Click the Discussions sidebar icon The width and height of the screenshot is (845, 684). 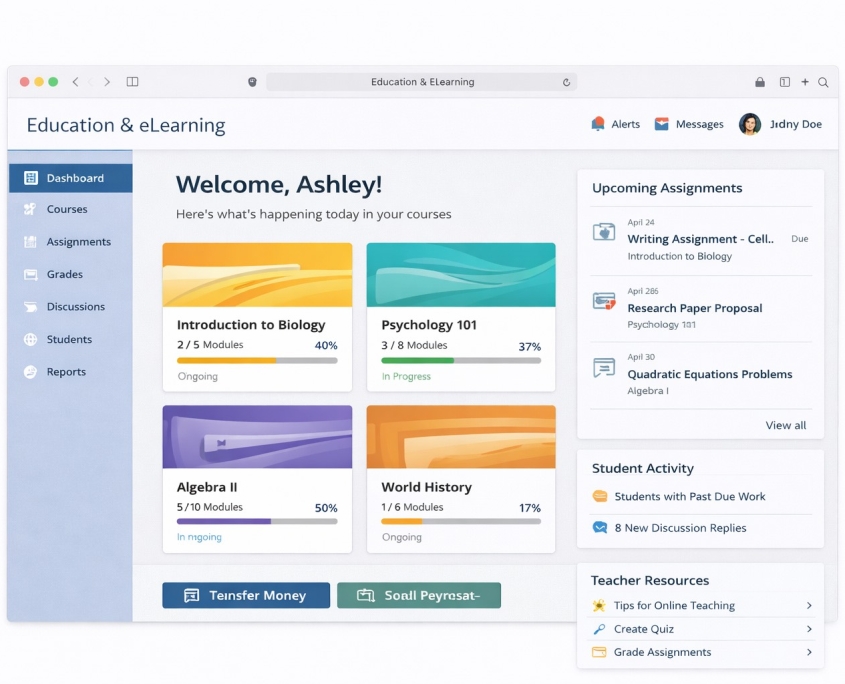click(x=30, y=307)
